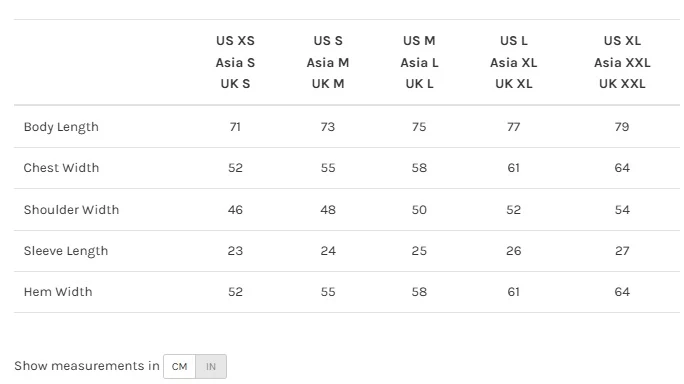Switch measurements to IN
This screenshot has height=384, width=684.
point(211,367)
